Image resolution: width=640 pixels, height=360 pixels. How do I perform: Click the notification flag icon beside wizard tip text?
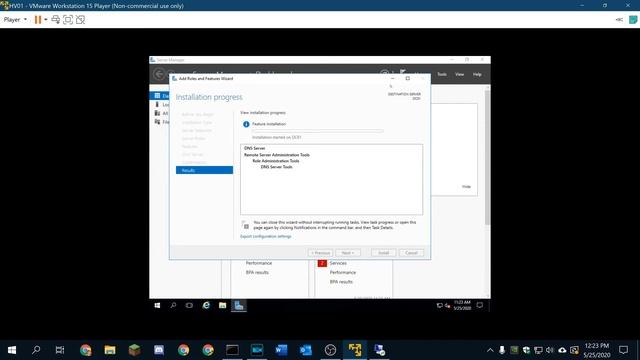coord(245,225)
